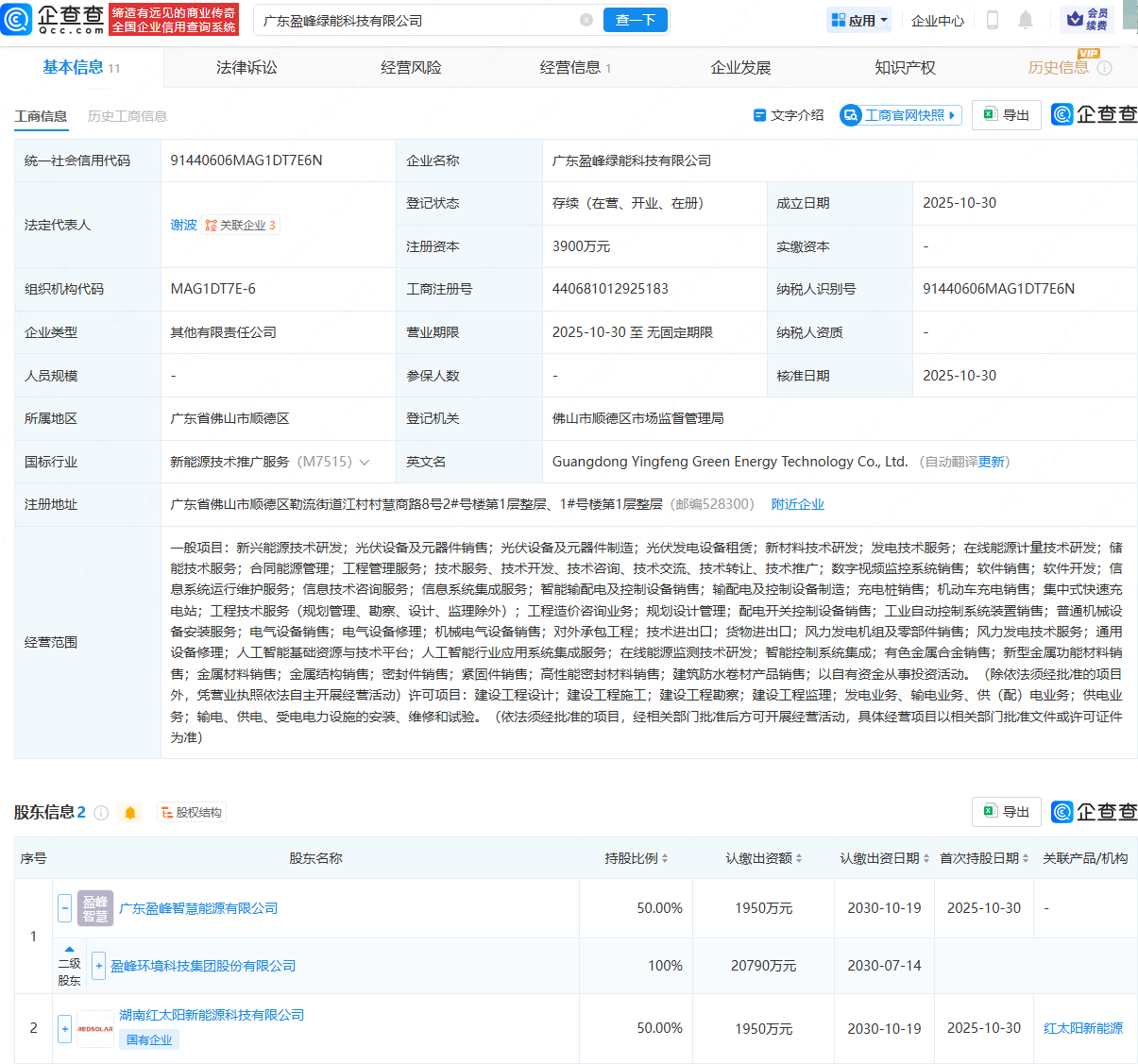The width and height of the screenshot is (1138, 1064).
Task: Open the mobile app phone icon
Action: (x=992, y=20)
